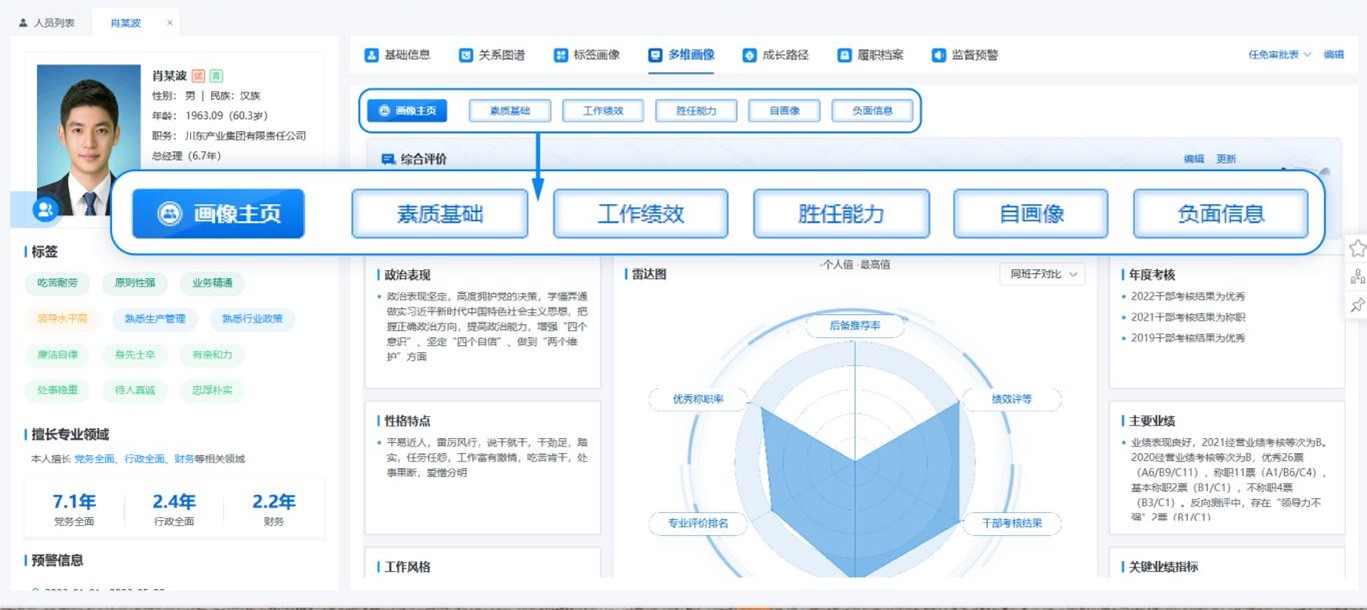
Task: Close the 肖某波 tab
Action: (x=169, y=22)
